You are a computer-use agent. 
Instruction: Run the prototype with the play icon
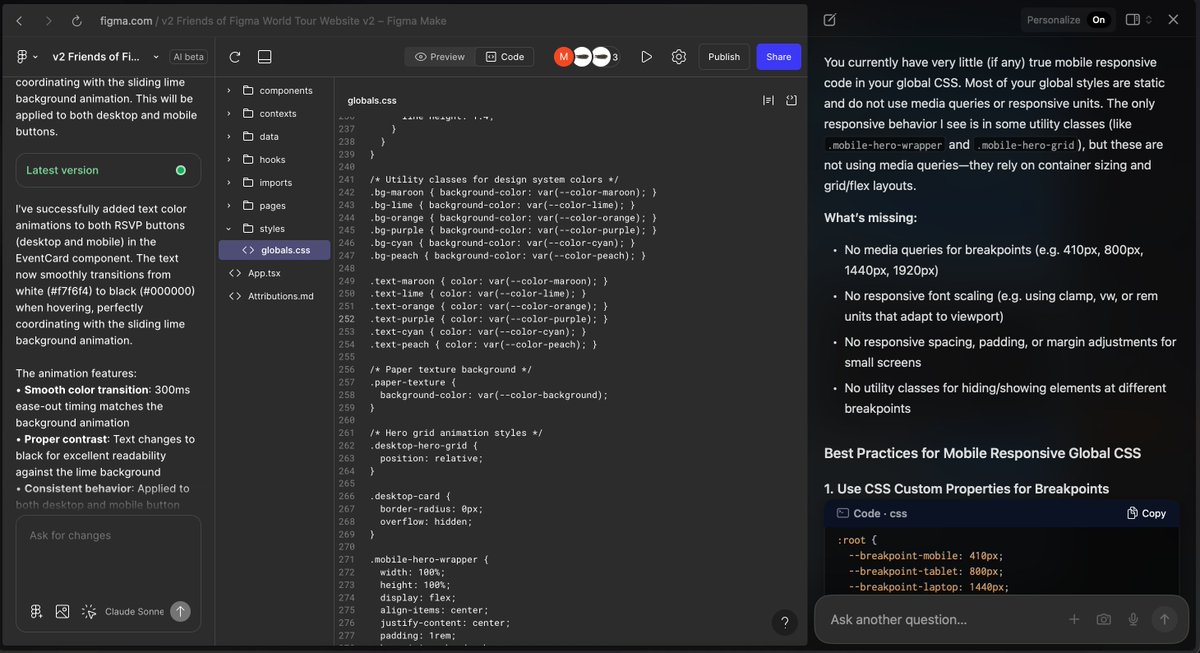(x=647, y=57)
